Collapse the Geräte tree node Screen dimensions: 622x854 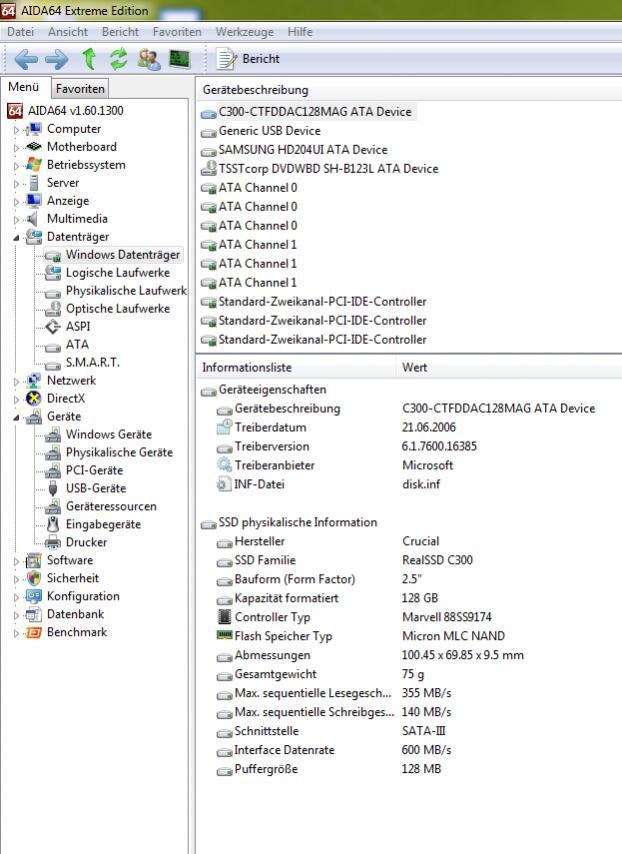point(16,417)
